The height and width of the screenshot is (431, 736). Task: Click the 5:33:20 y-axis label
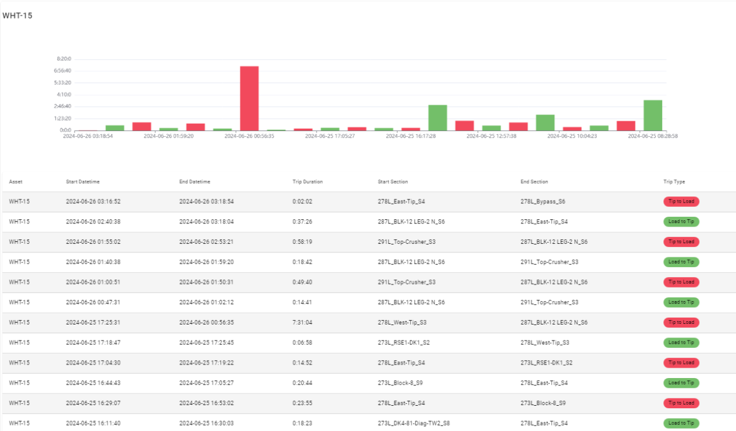click(62, 83)
